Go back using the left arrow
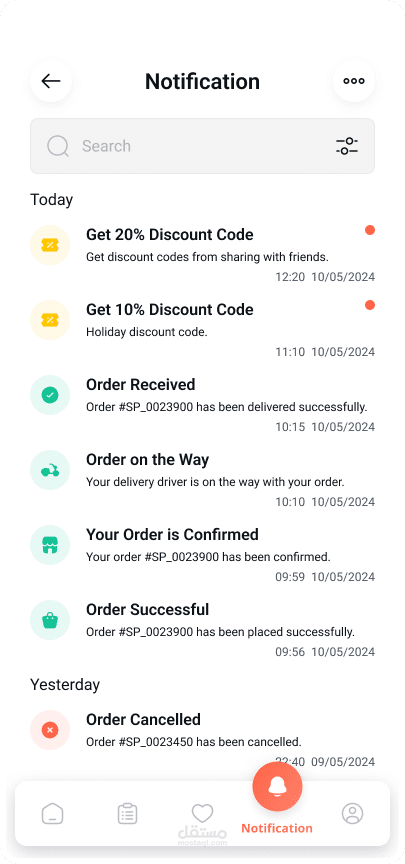Screen dimensions: 405x864 click(51, 81)
